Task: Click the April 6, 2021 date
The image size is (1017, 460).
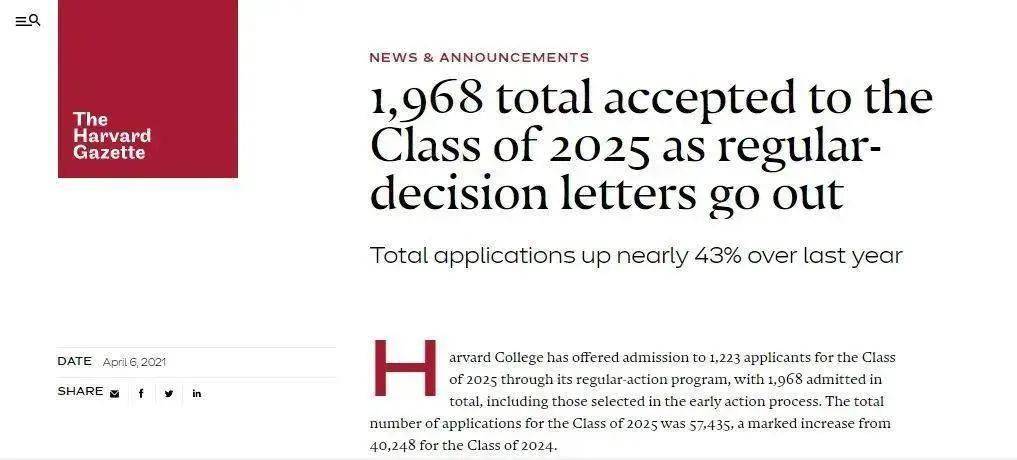Action: 134,362
